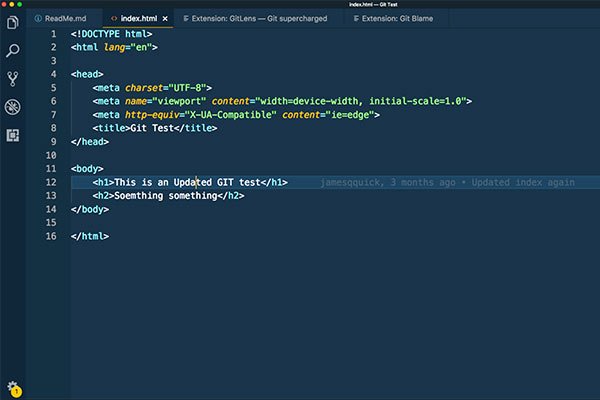Click the HTML file icon on index.html tab

tap(114, 18)
